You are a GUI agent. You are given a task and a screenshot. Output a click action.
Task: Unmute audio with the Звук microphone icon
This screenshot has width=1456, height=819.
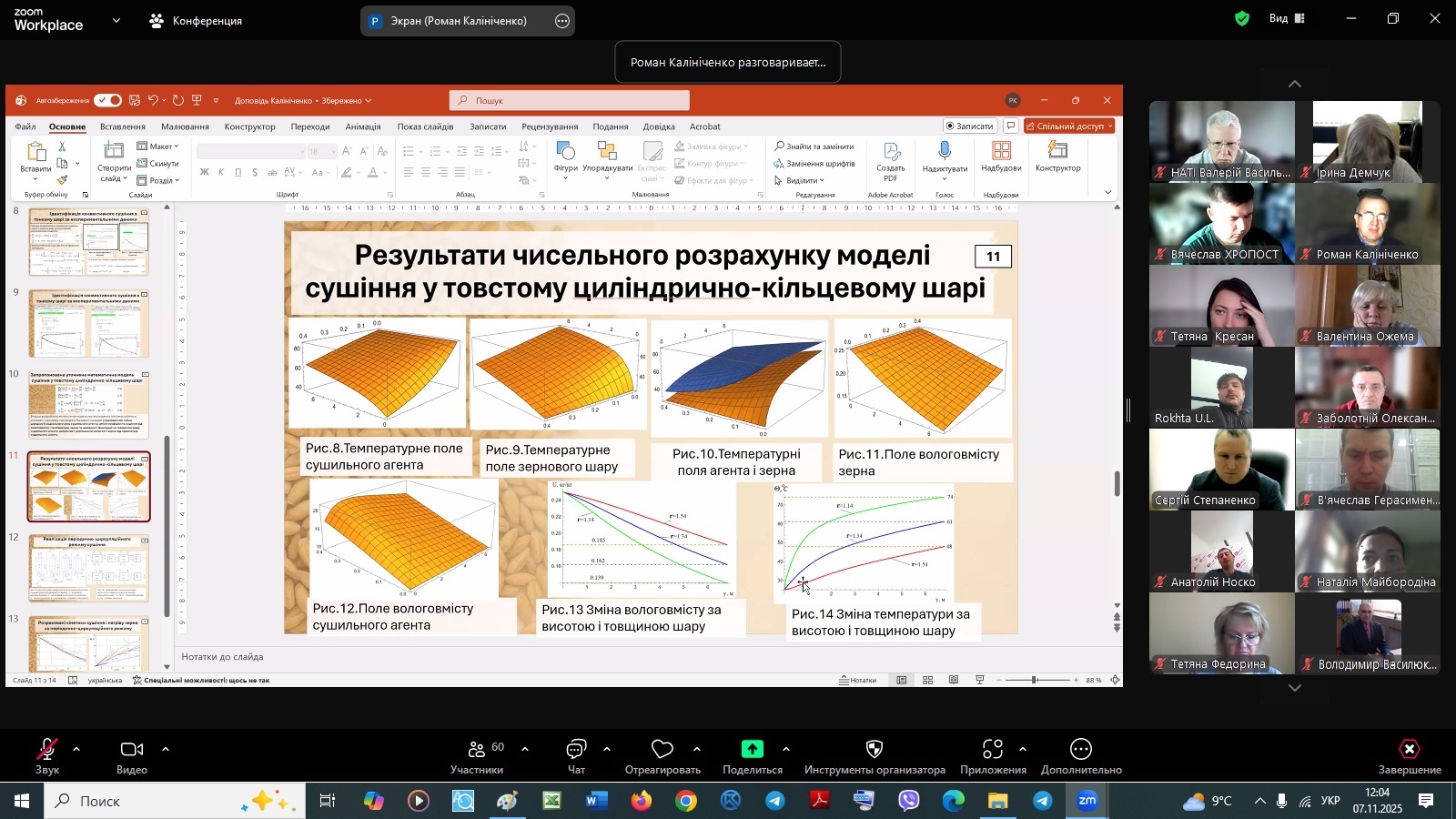pyautogui.click(x=46, y=750)
